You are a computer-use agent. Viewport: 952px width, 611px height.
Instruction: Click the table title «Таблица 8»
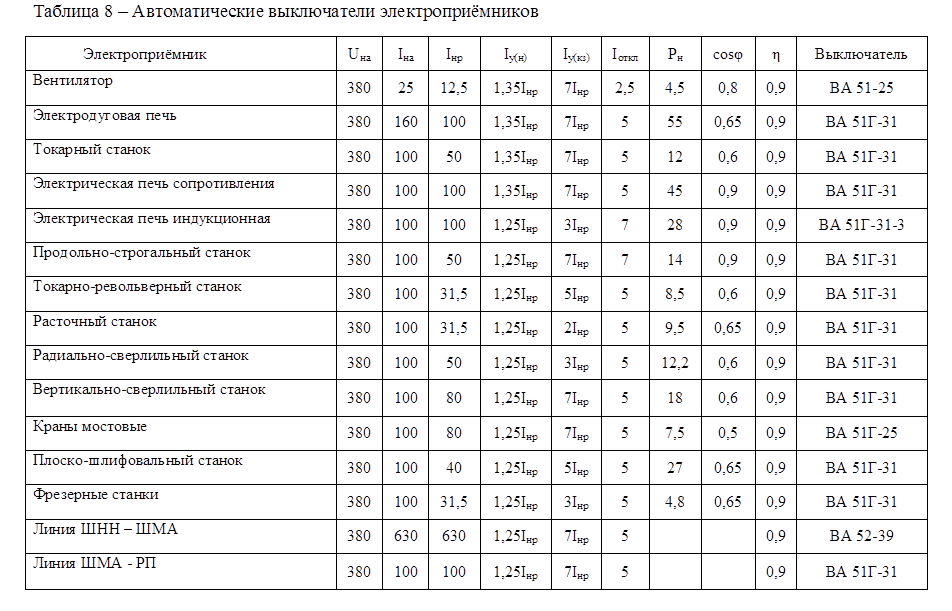point(273,13)
